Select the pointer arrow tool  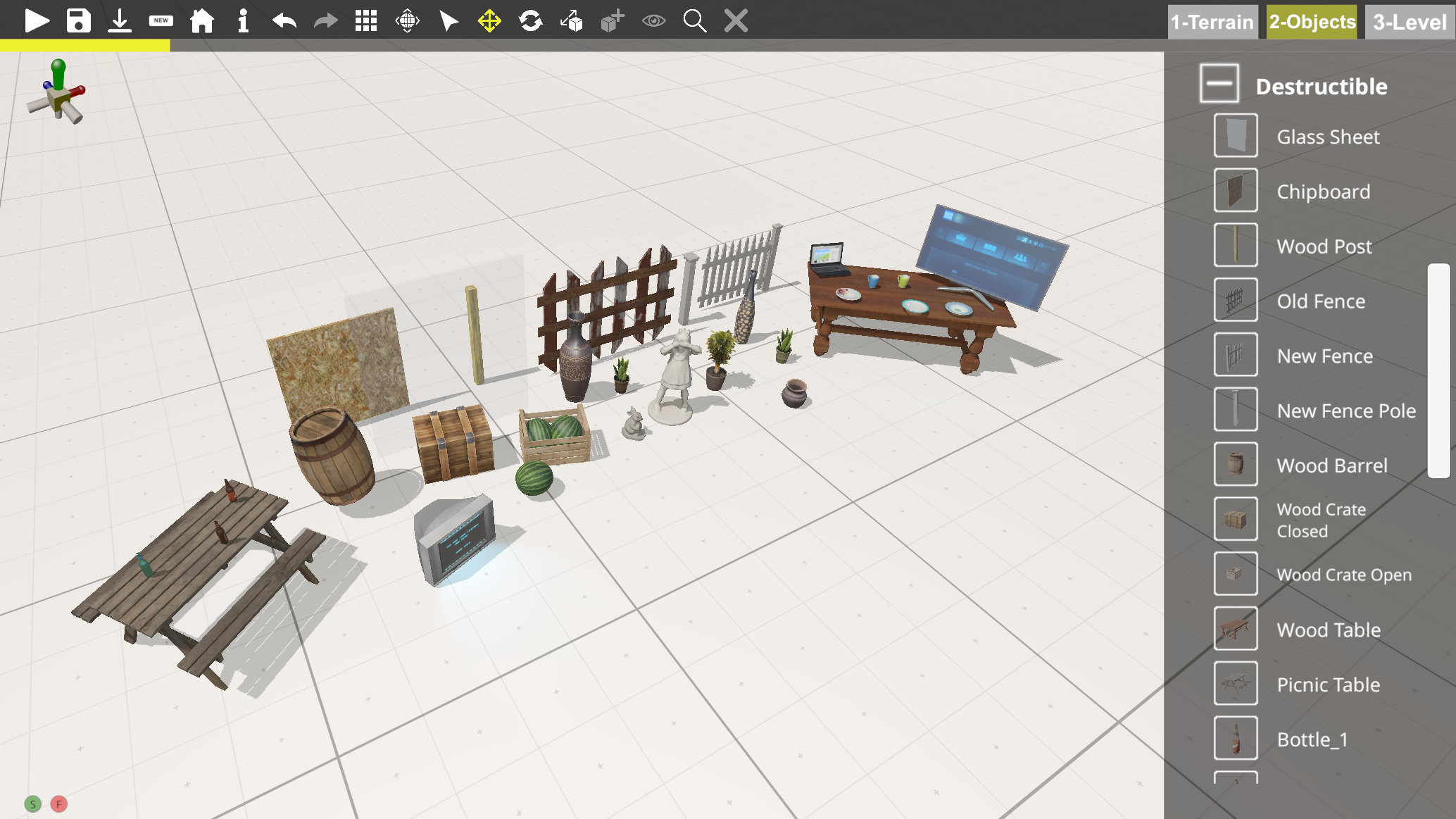tap(448, 20)
